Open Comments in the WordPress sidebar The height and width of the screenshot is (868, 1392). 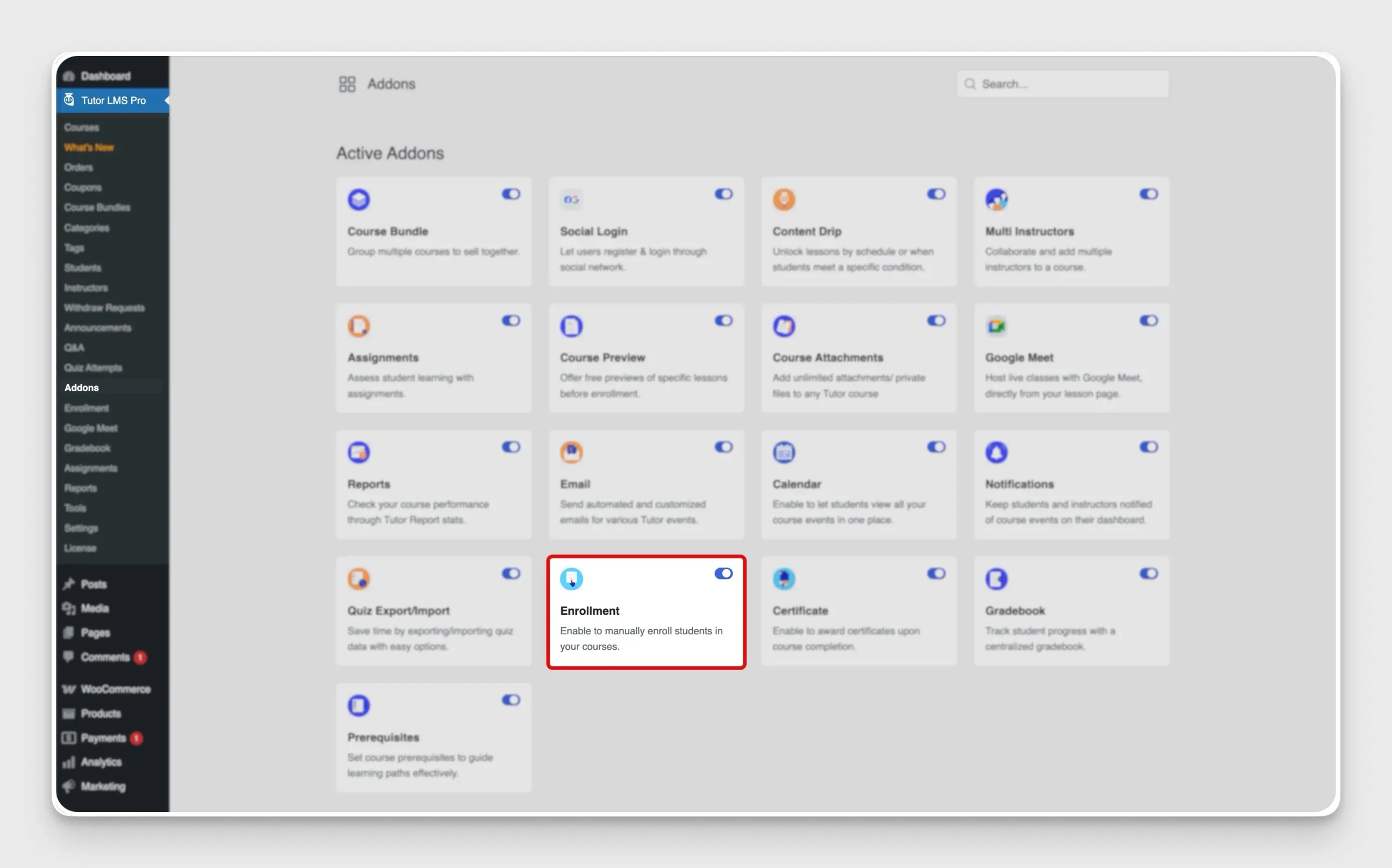104,657
